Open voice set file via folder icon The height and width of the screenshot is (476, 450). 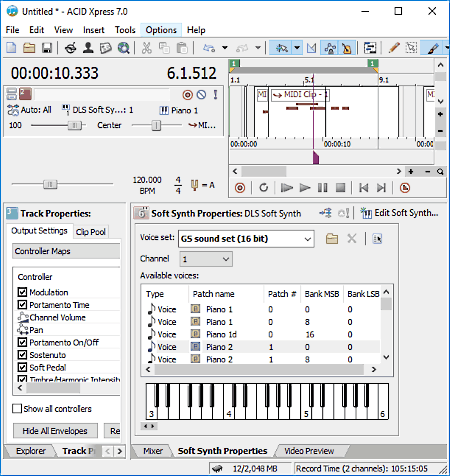(x=332, y=239)
